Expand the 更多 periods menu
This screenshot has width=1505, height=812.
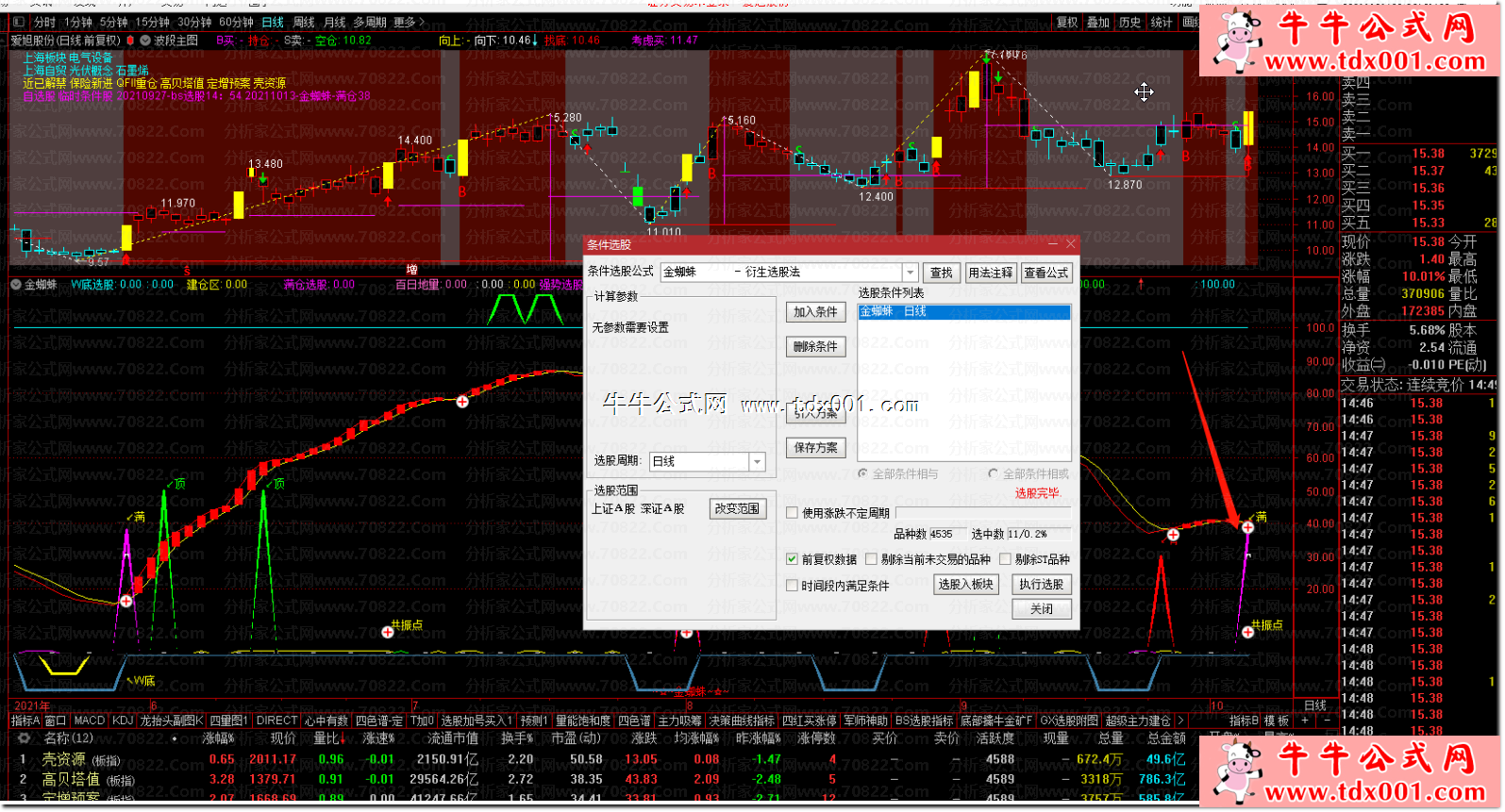[409, 23]
